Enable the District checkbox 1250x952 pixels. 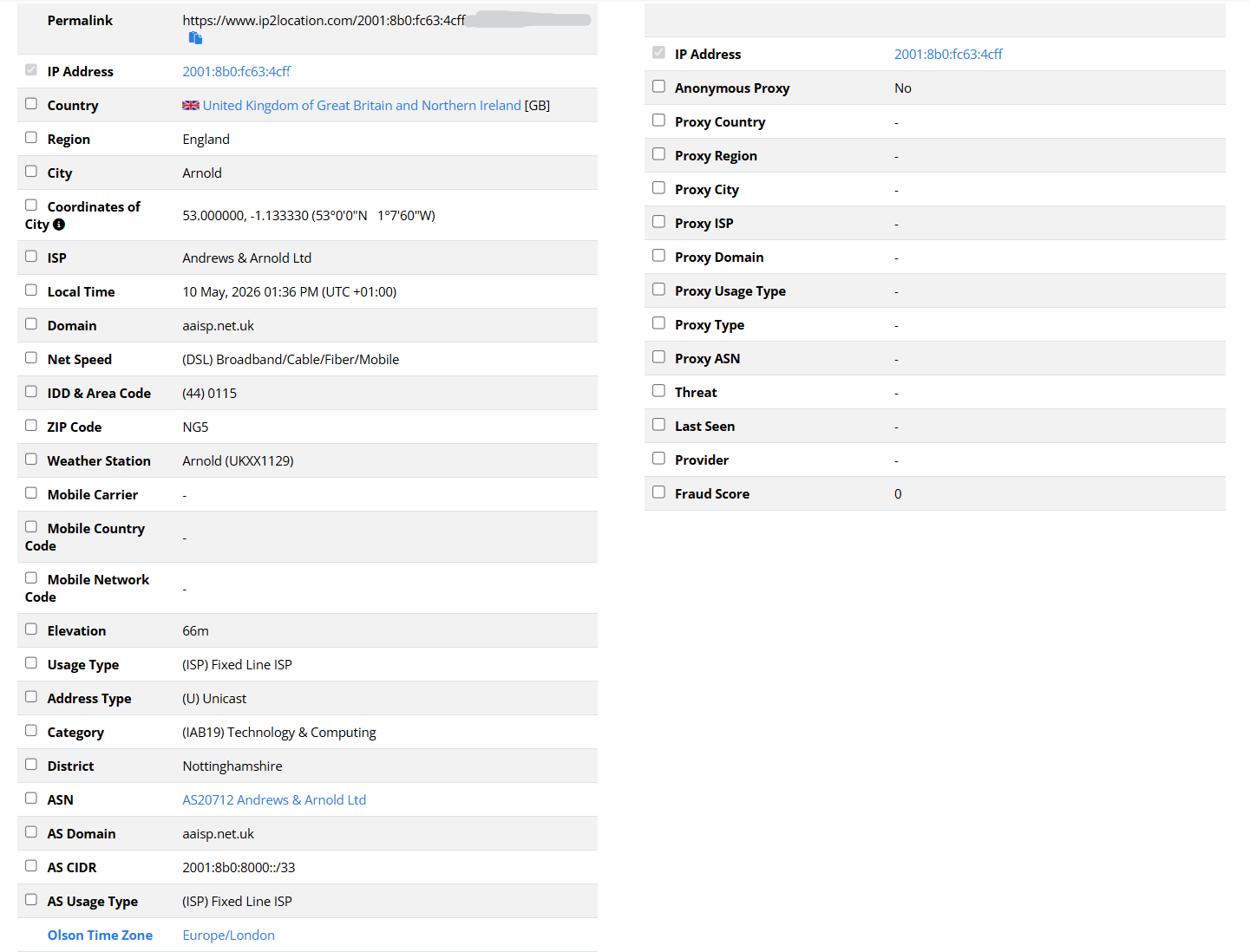pyautogui.click(x=31, y=765)
